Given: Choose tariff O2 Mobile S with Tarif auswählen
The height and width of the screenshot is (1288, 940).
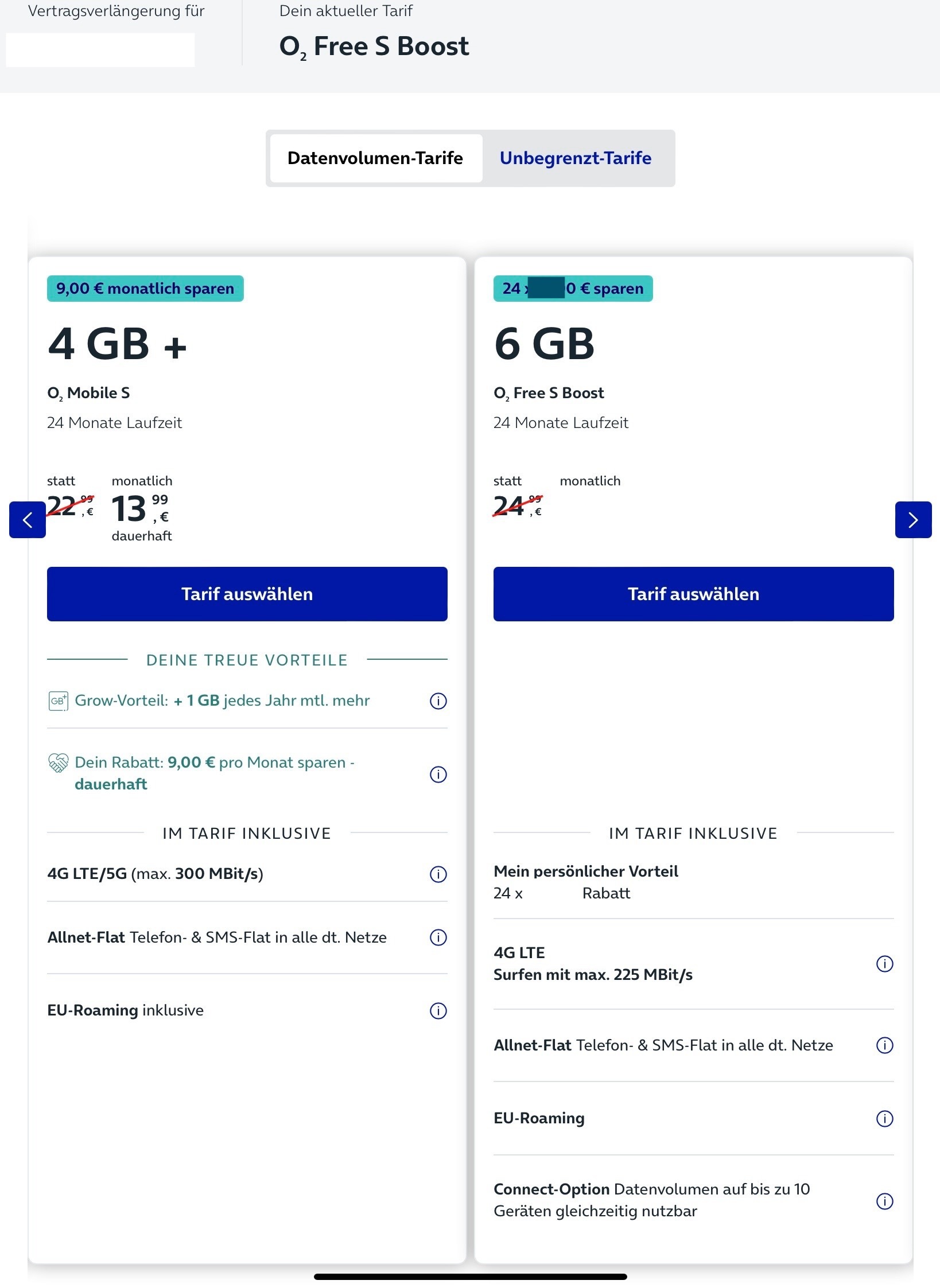Looking at the screenshot, I should click(247, 594).
